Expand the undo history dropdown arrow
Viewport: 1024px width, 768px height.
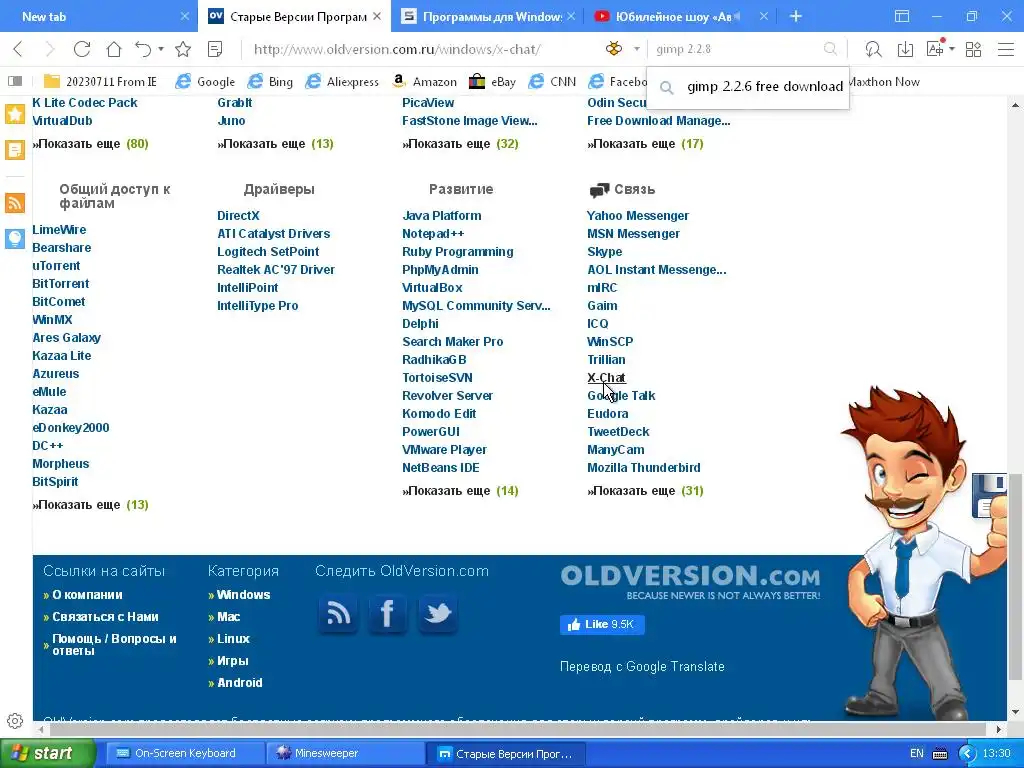[161, 49]
